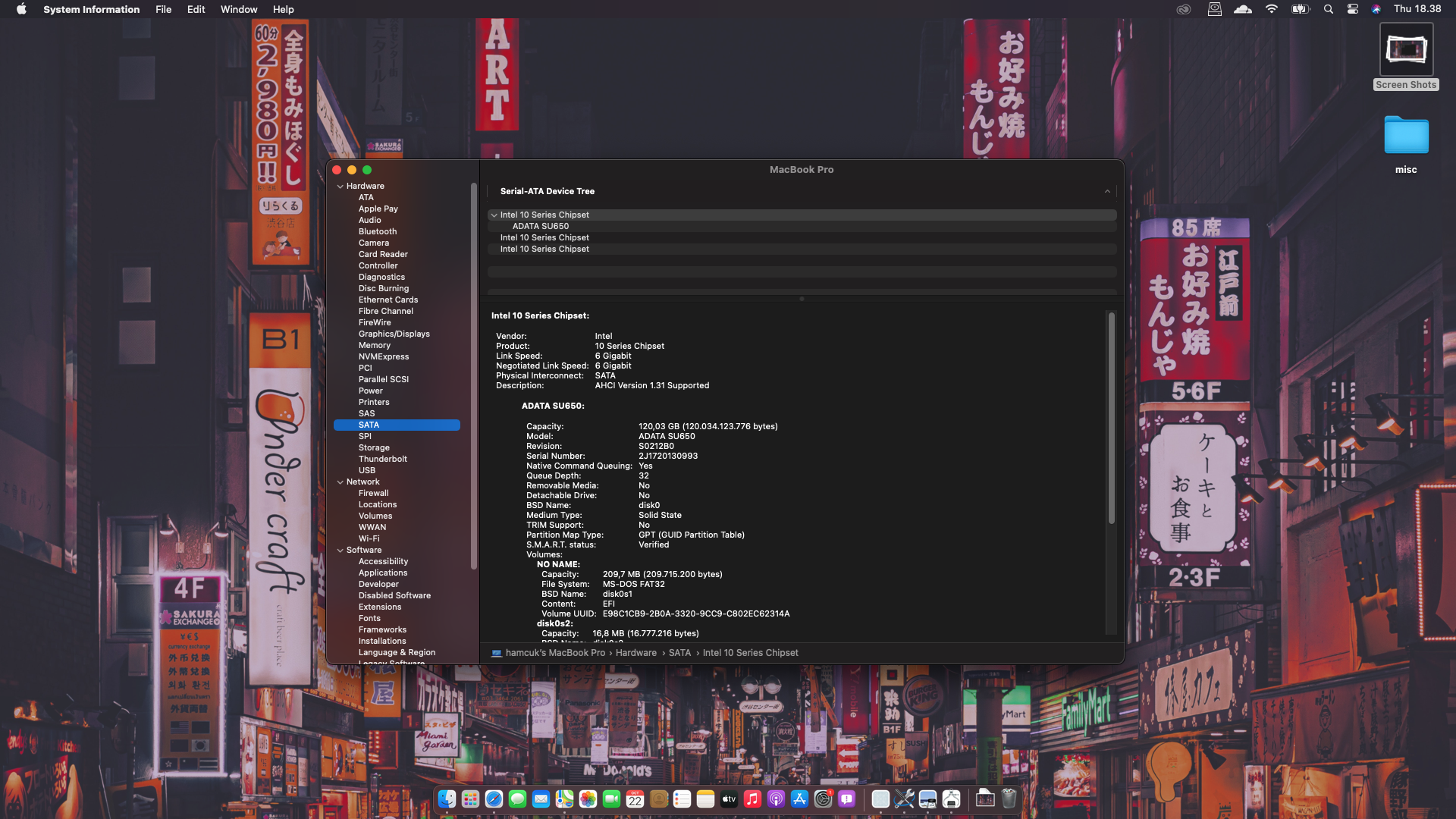The width and height of the screenshot is (1456, 819).
Task: Open the Trash in the Dock
Action: pos(1009,799)
